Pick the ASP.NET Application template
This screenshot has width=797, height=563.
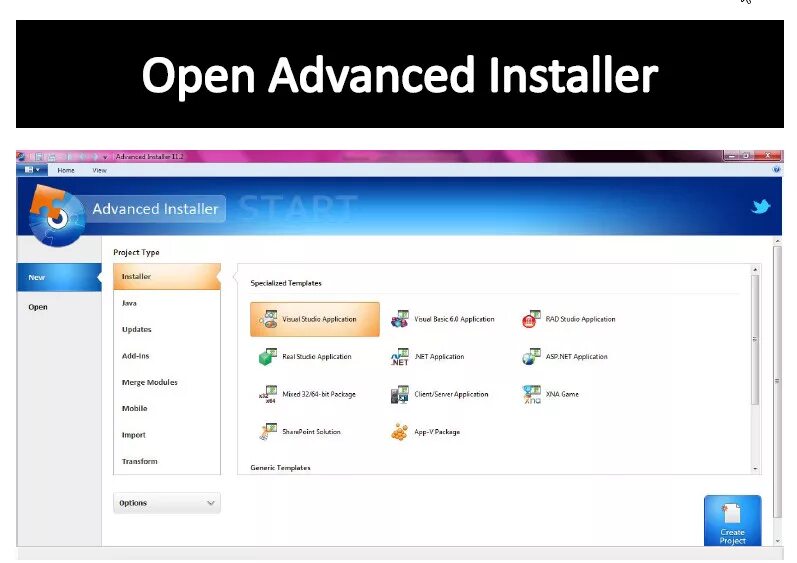(565, 357)
